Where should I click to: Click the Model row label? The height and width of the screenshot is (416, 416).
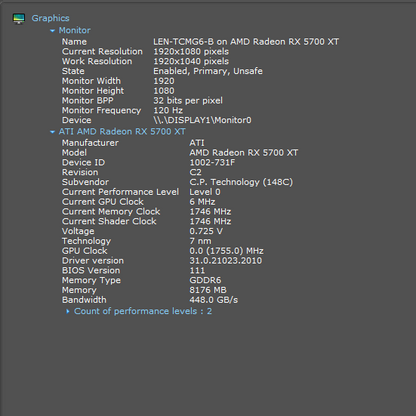coord(74,153)
